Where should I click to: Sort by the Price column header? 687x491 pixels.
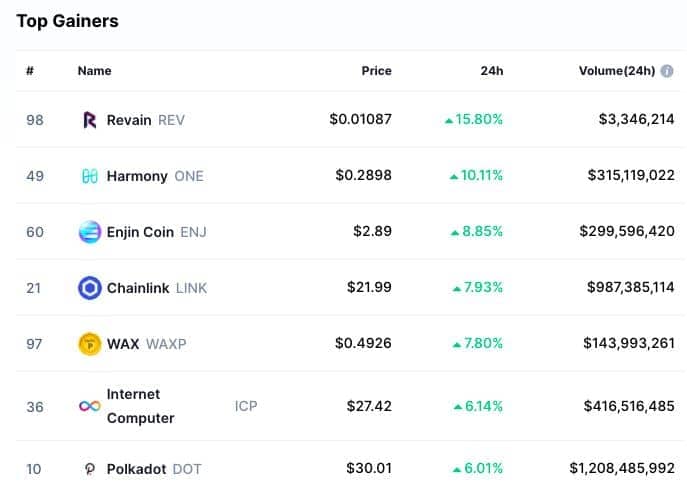376,71
